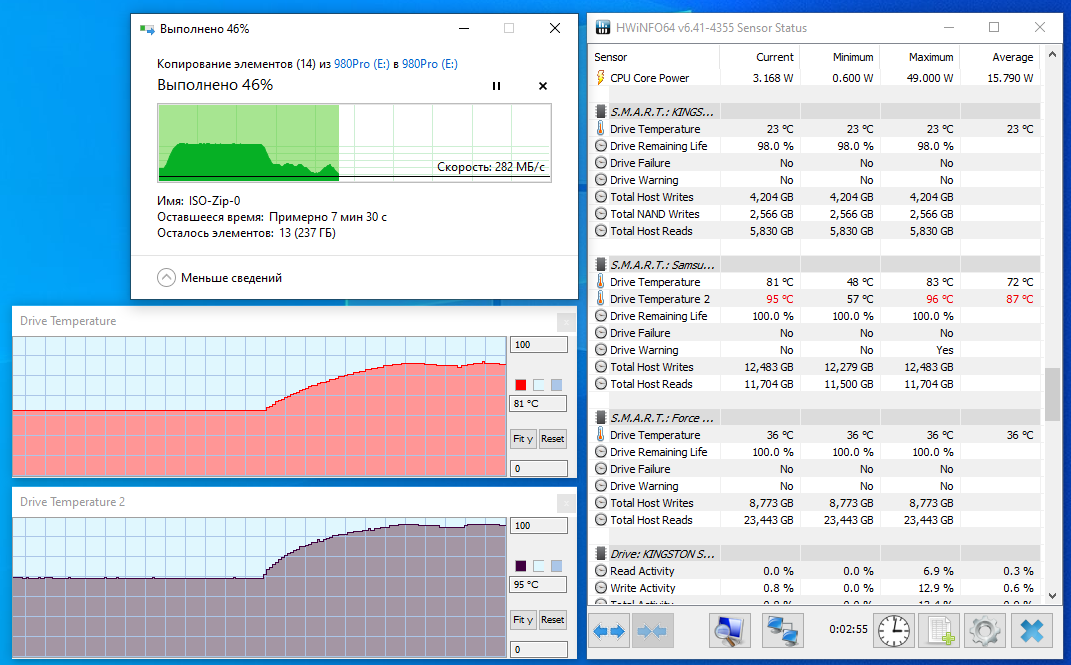This screenshot has height=665, width=1071.
Task: Click the white swatch in Drive Temperature 2 graph
Action: click(x=538, y=566)
